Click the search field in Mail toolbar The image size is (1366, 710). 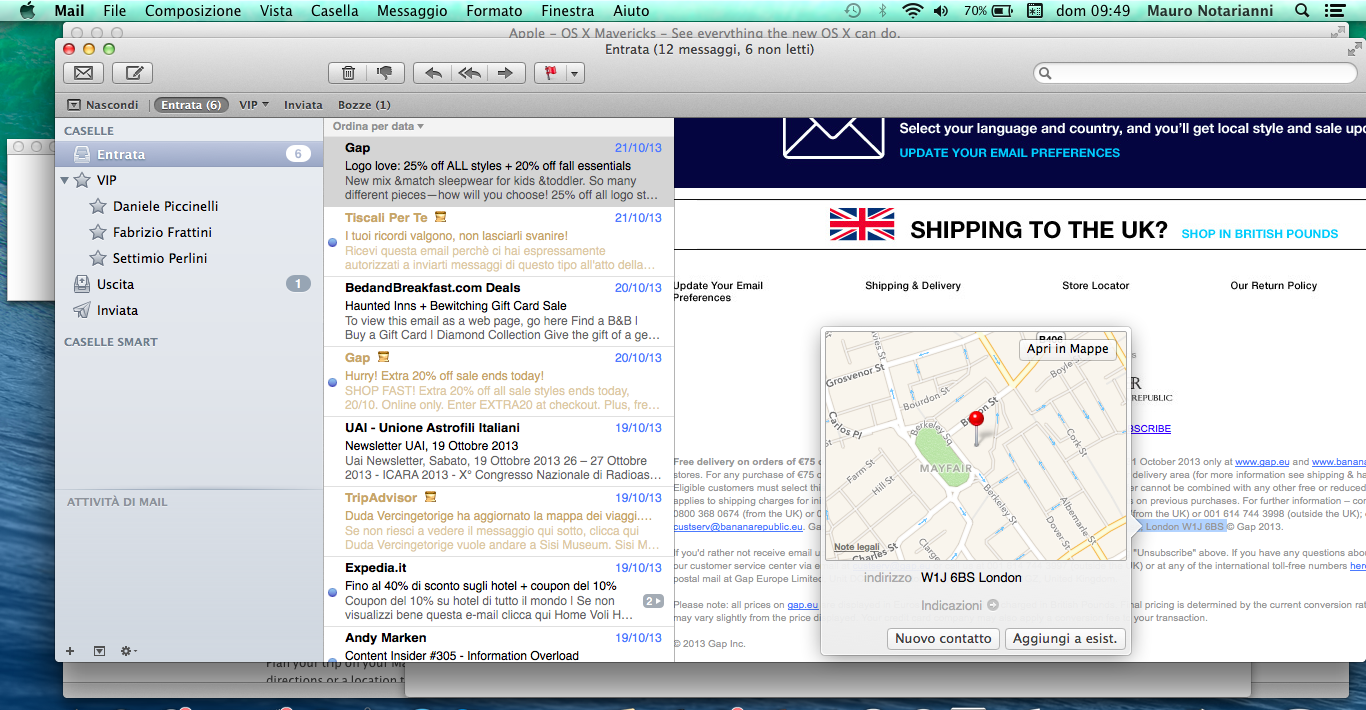pos(1194,73)
